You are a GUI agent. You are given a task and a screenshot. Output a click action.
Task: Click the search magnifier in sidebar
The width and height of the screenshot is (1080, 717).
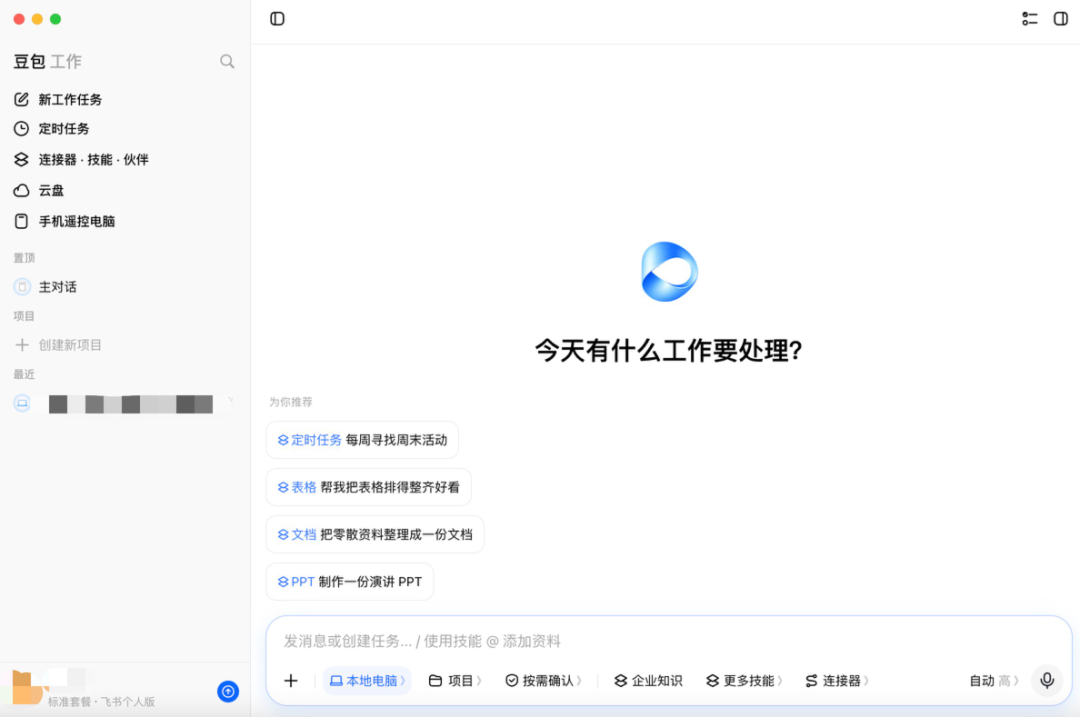227,61
